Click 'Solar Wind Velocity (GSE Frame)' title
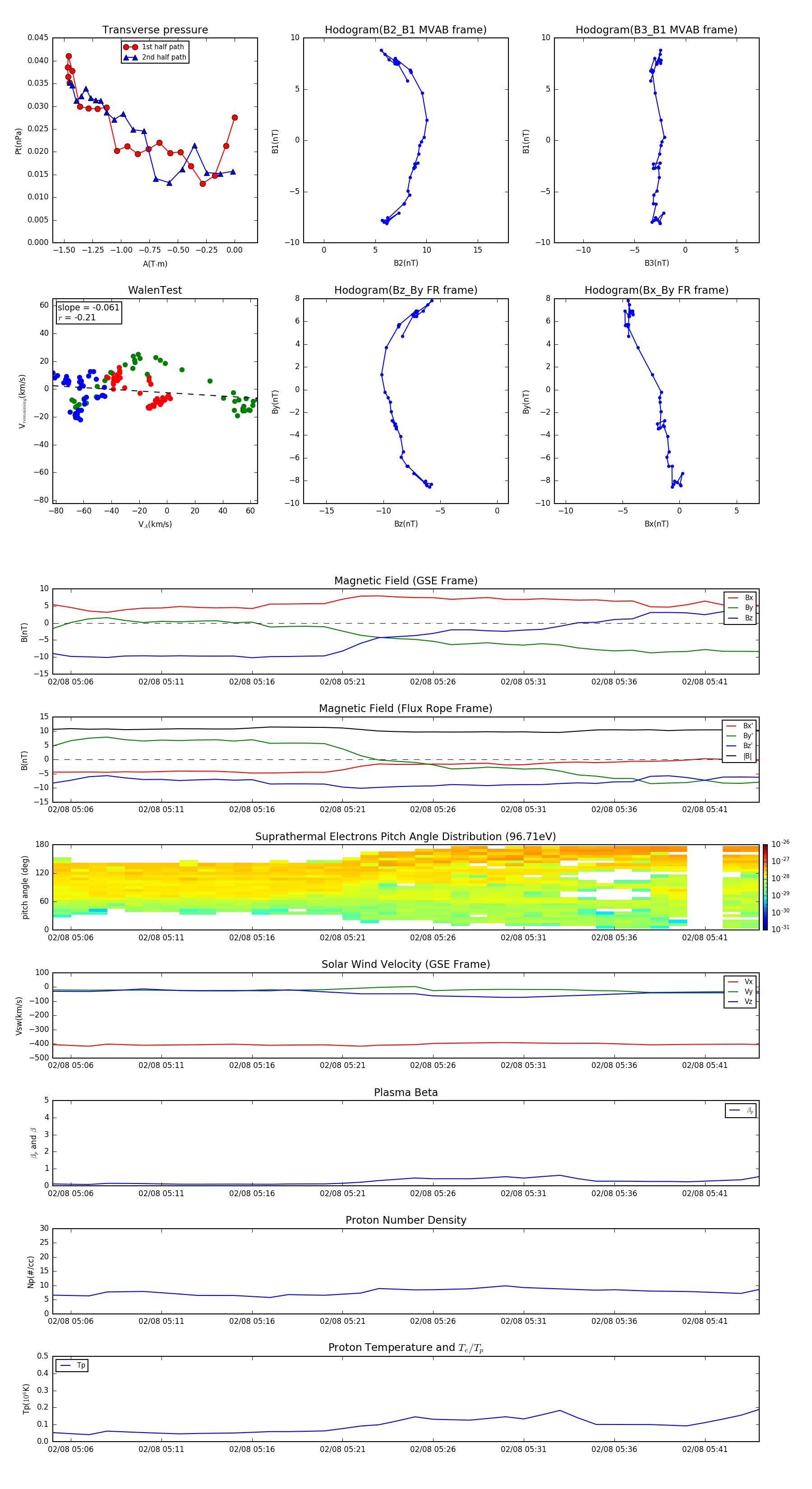This screenshot has width=812, height=1489. pyautogui.click(x=406, y=964)
